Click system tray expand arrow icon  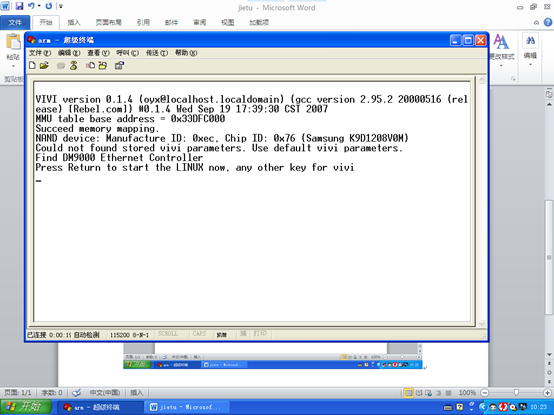pyautogui.click(x=482, y=407)
